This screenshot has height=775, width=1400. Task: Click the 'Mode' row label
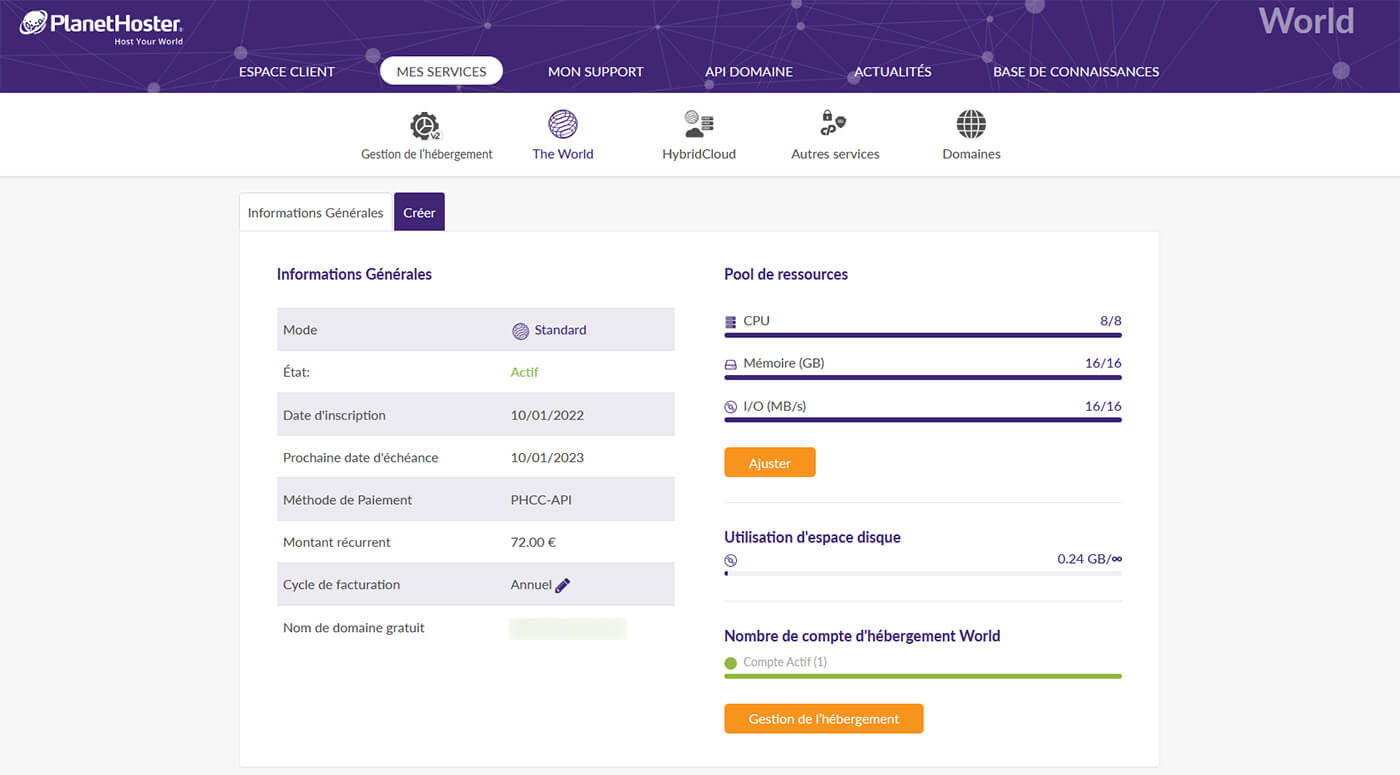tap(300, 330)
